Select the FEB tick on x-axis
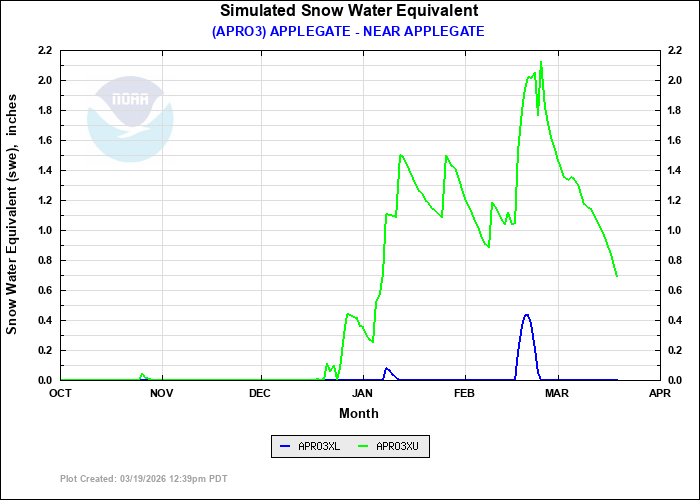The height and width of the screenshot is (500, 700). [x=464, y=392]
